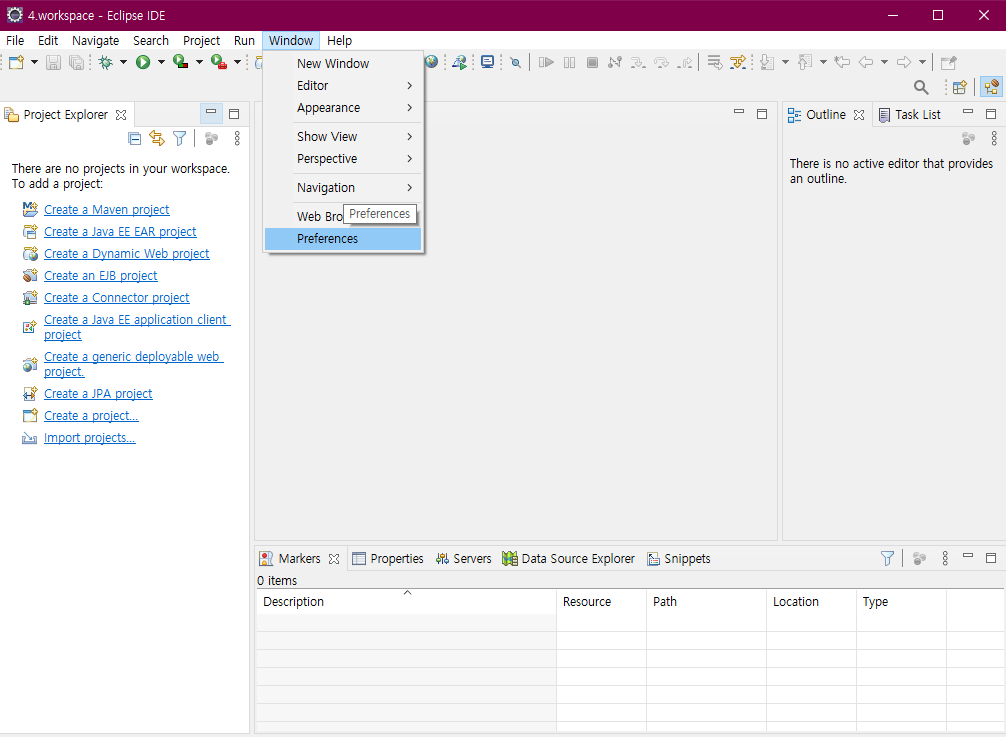Open dropdown arrow next to External Tools
The width and height of the screenshot is (1006, 737).
pyautogui.click(x=237, y=62)
